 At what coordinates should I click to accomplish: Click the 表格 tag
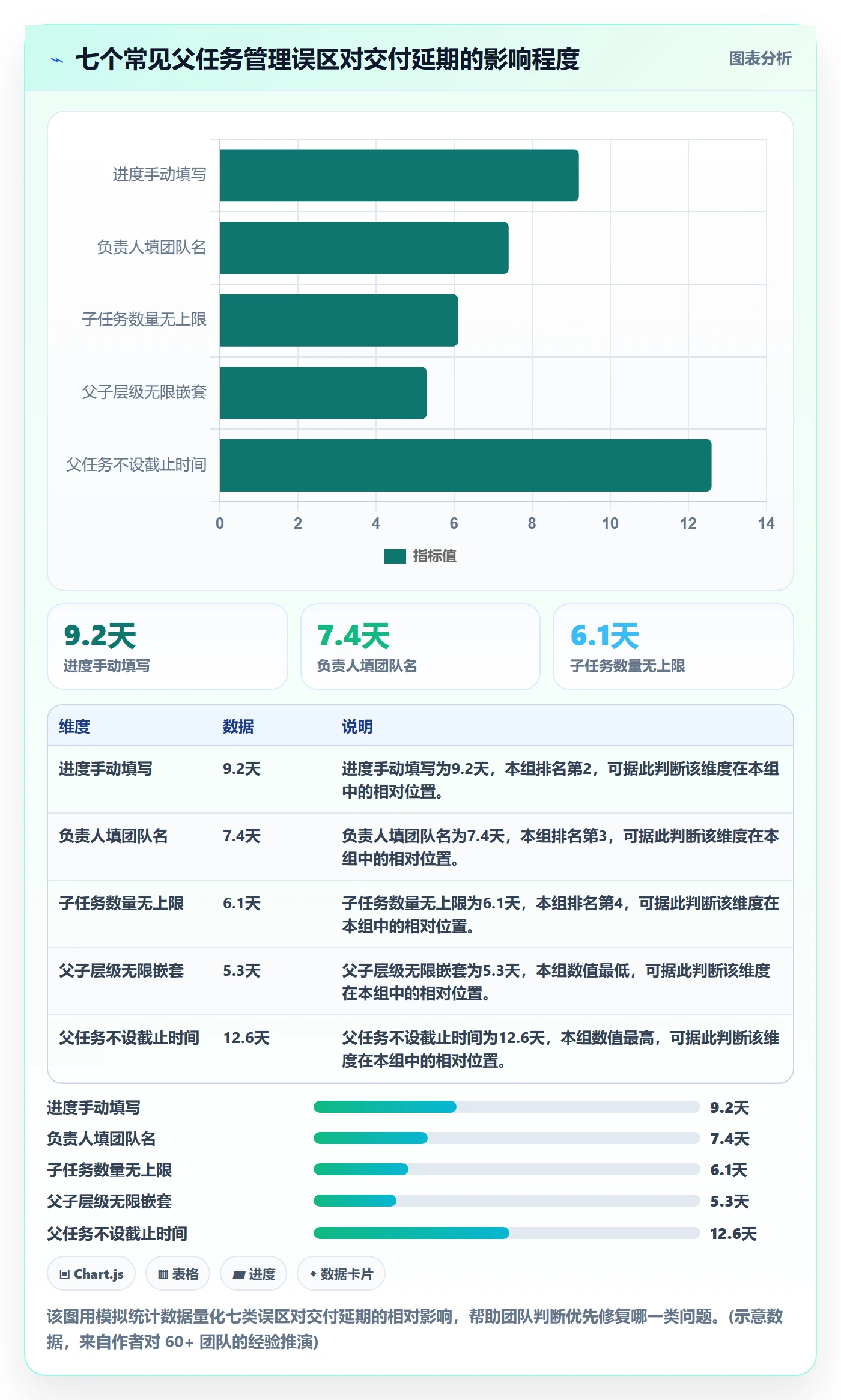coord(178,1274)
